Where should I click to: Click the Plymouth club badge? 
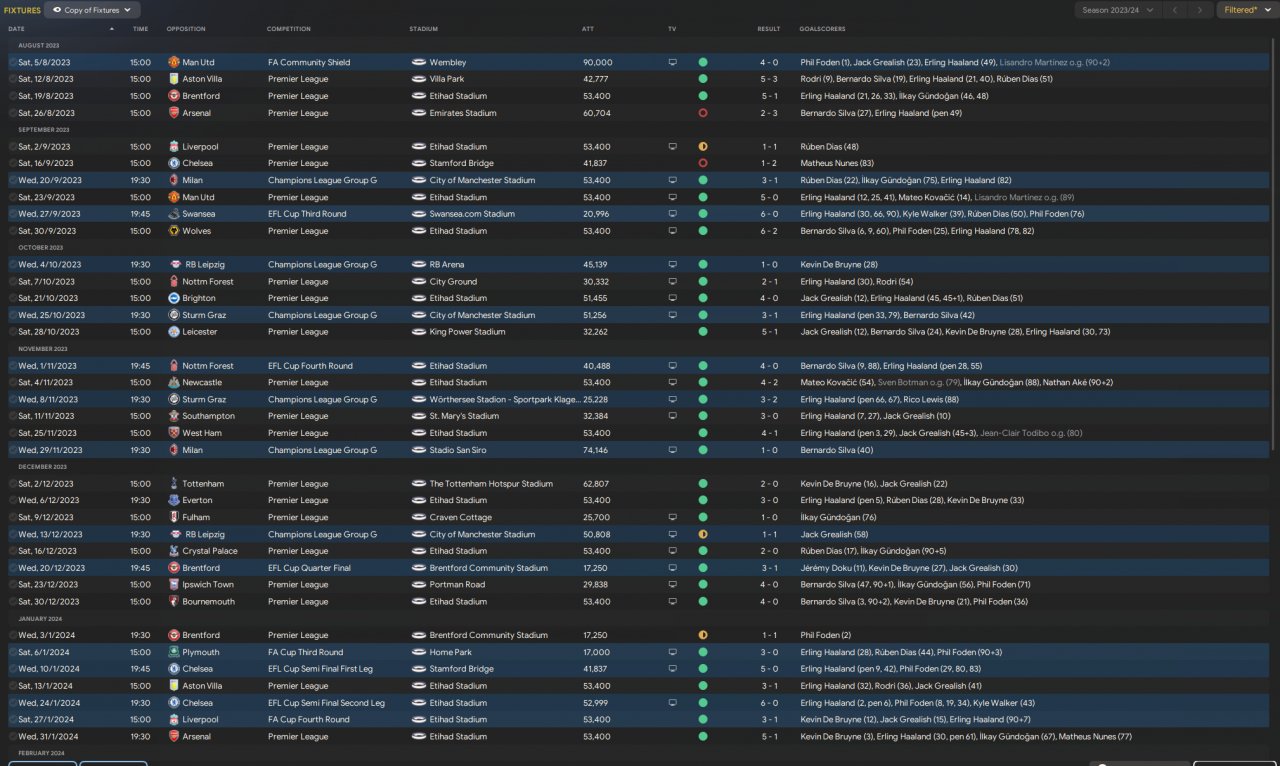[x=174, y=652]
